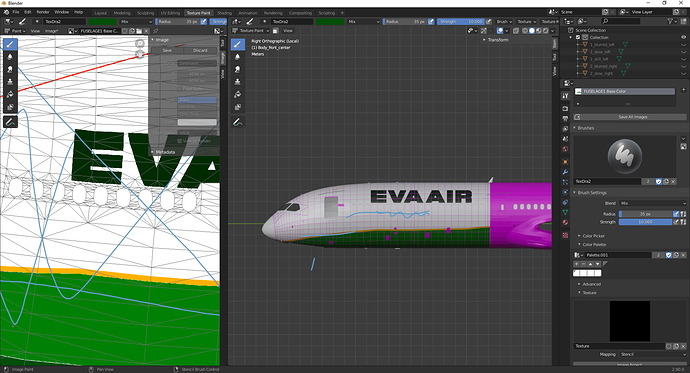The image size is (690, 373).
Task: Select the Draw brush in image editor
Action: [x=10, y=44]
